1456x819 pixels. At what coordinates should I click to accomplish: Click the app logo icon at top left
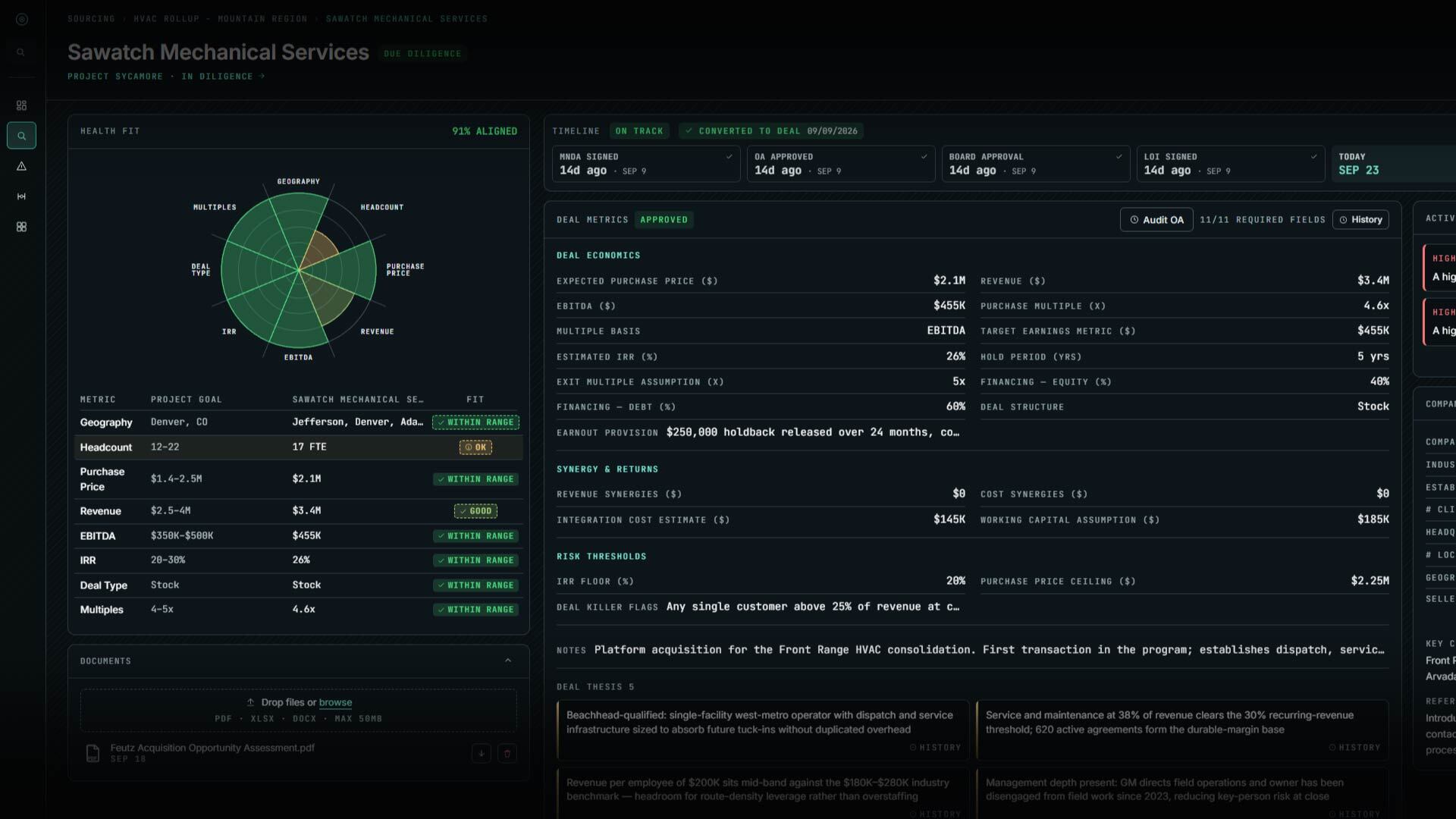pyautogui.click(x=21, y=20)
